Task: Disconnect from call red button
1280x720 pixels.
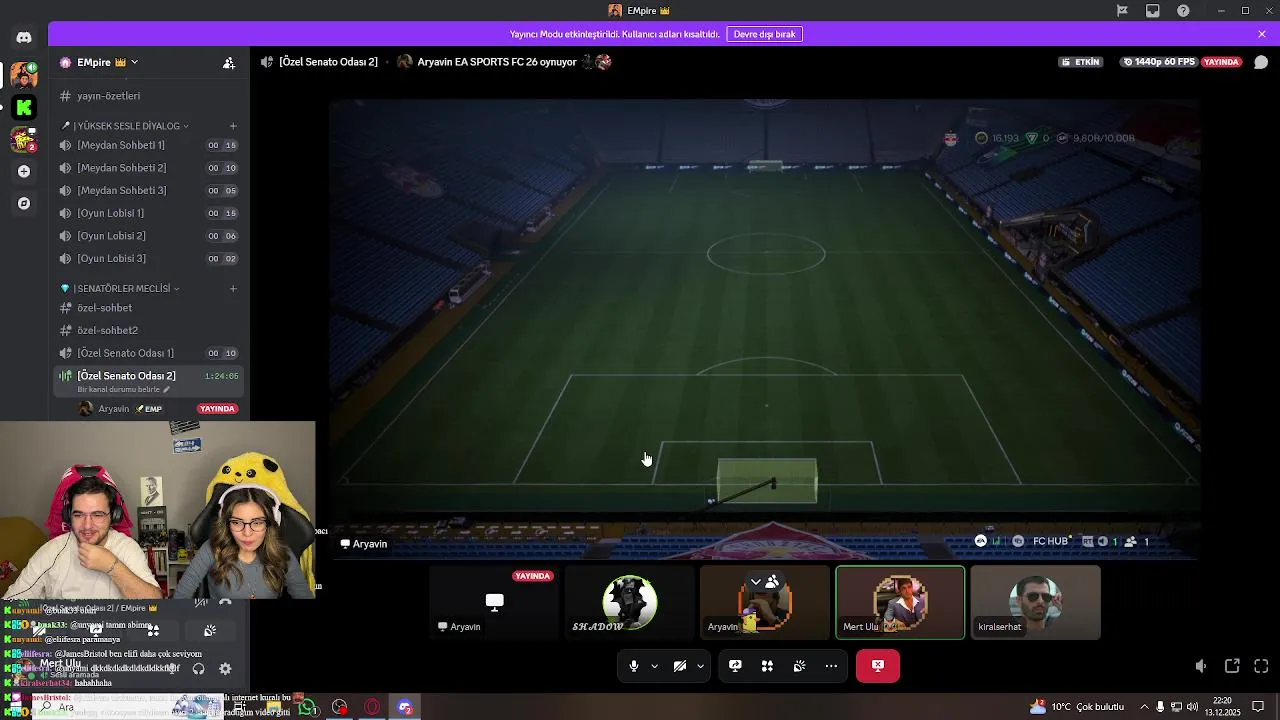Action: (x=878, y=666)
